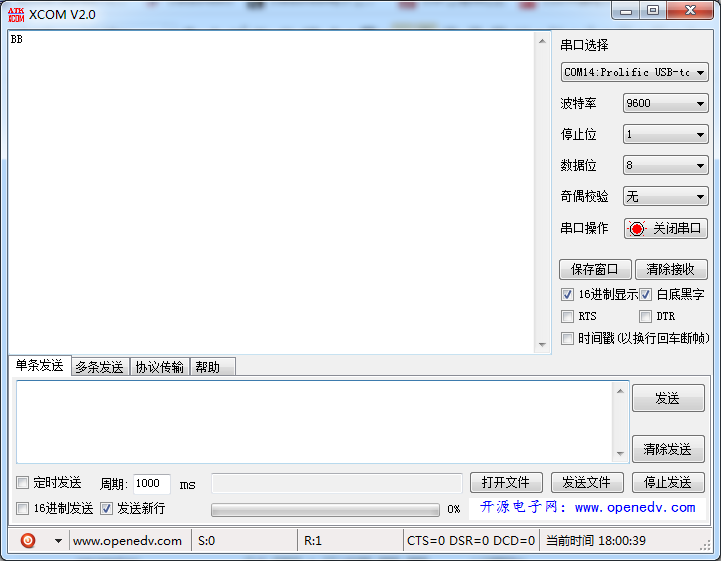Disable the 16进制显示 hex display checkbox
Screen dimensions: 721x561
coord(567,294)
